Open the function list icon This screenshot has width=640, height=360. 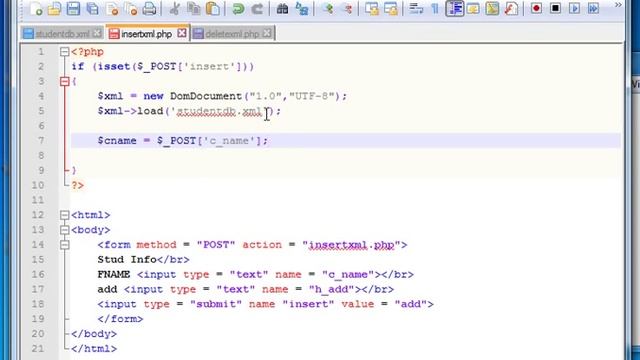point(511,9)
